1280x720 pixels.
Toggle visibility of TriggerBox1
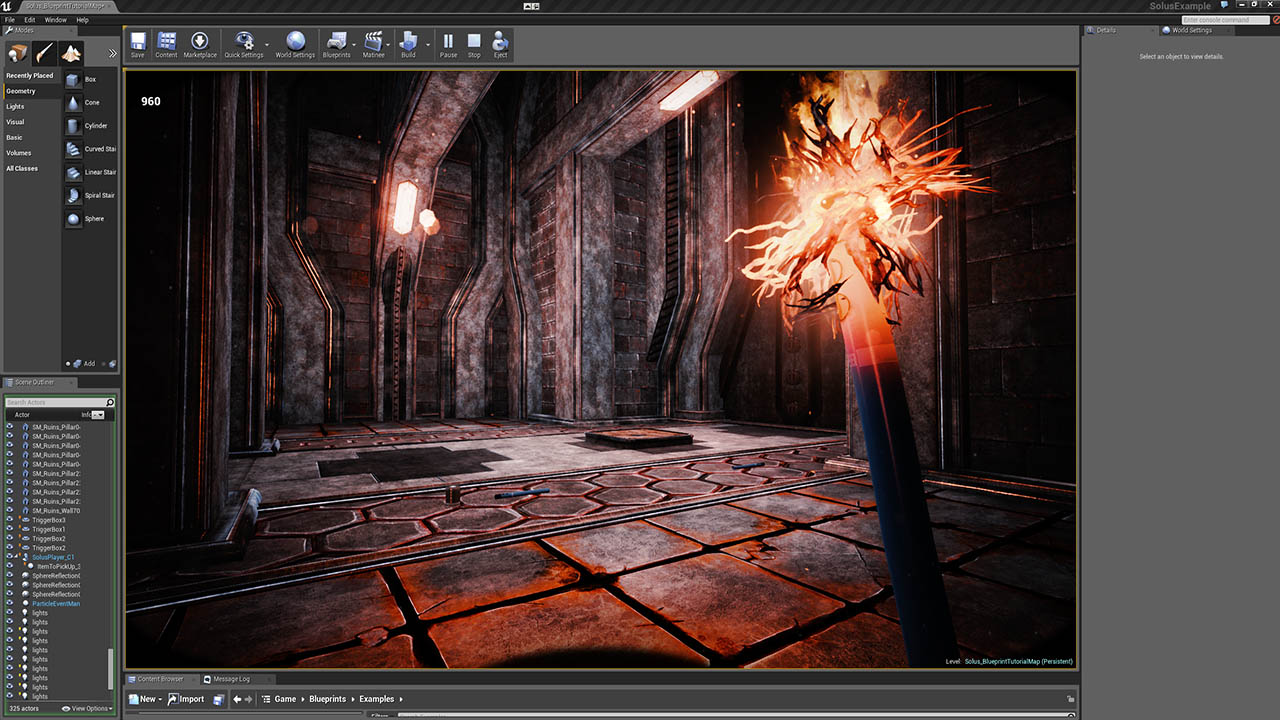pos(10,529)
